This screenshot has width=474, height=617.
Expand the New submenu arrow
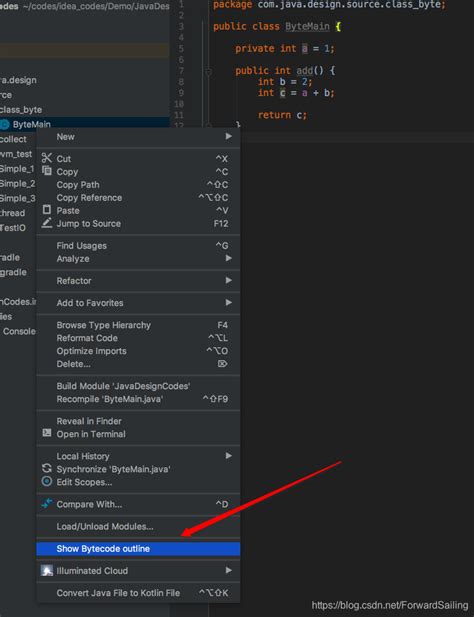pos(229,136)
